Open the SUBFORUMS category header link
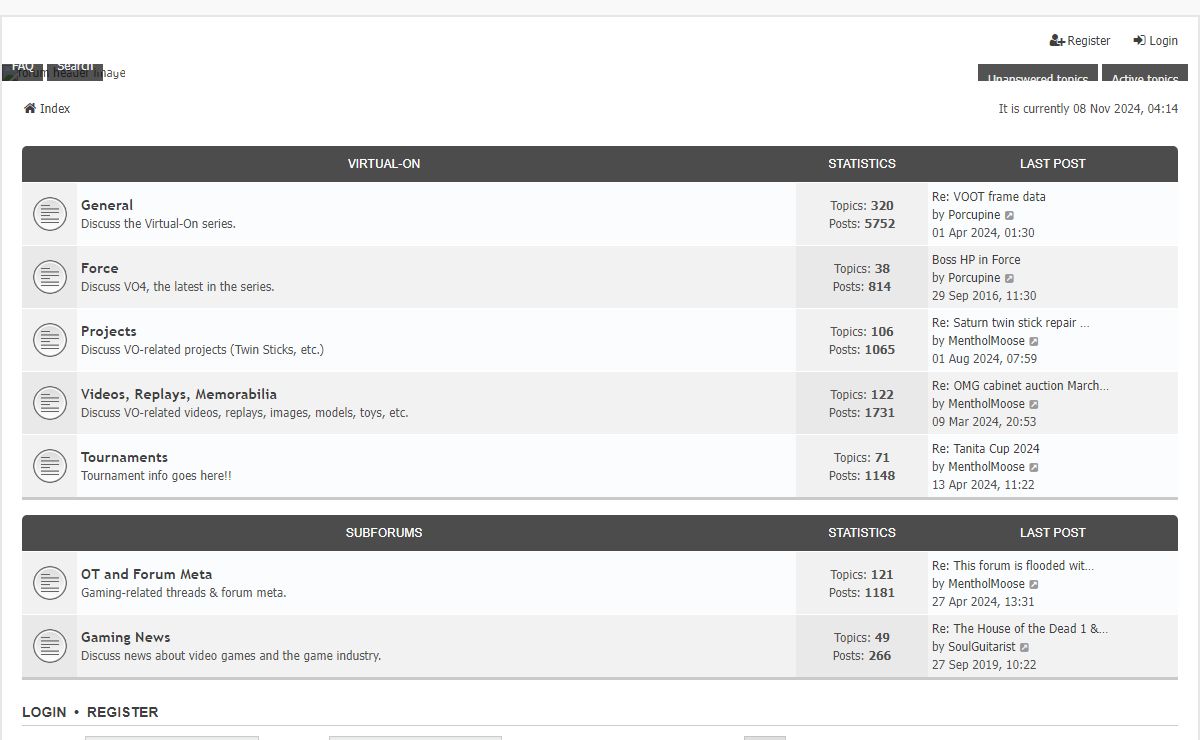The width and height of the screenshot is (1200, 740). [x=384, y=532]
